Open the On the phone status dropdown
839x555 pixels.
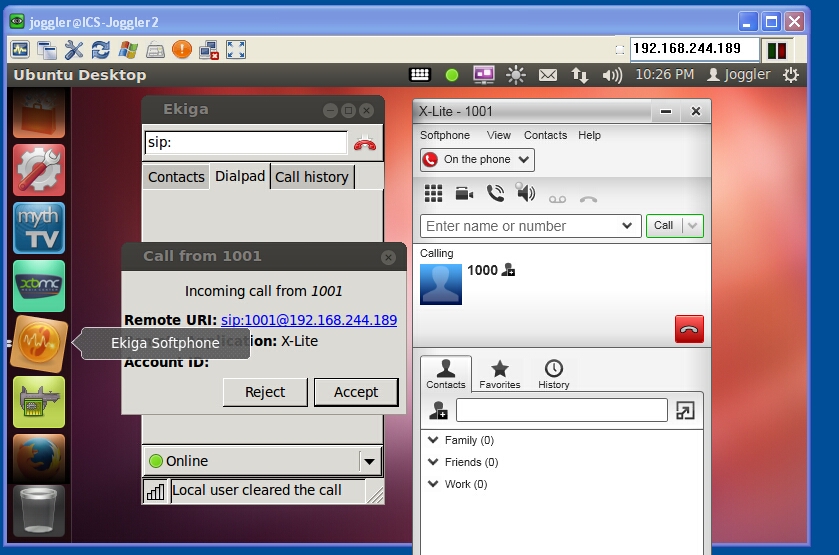coord(477,159)
